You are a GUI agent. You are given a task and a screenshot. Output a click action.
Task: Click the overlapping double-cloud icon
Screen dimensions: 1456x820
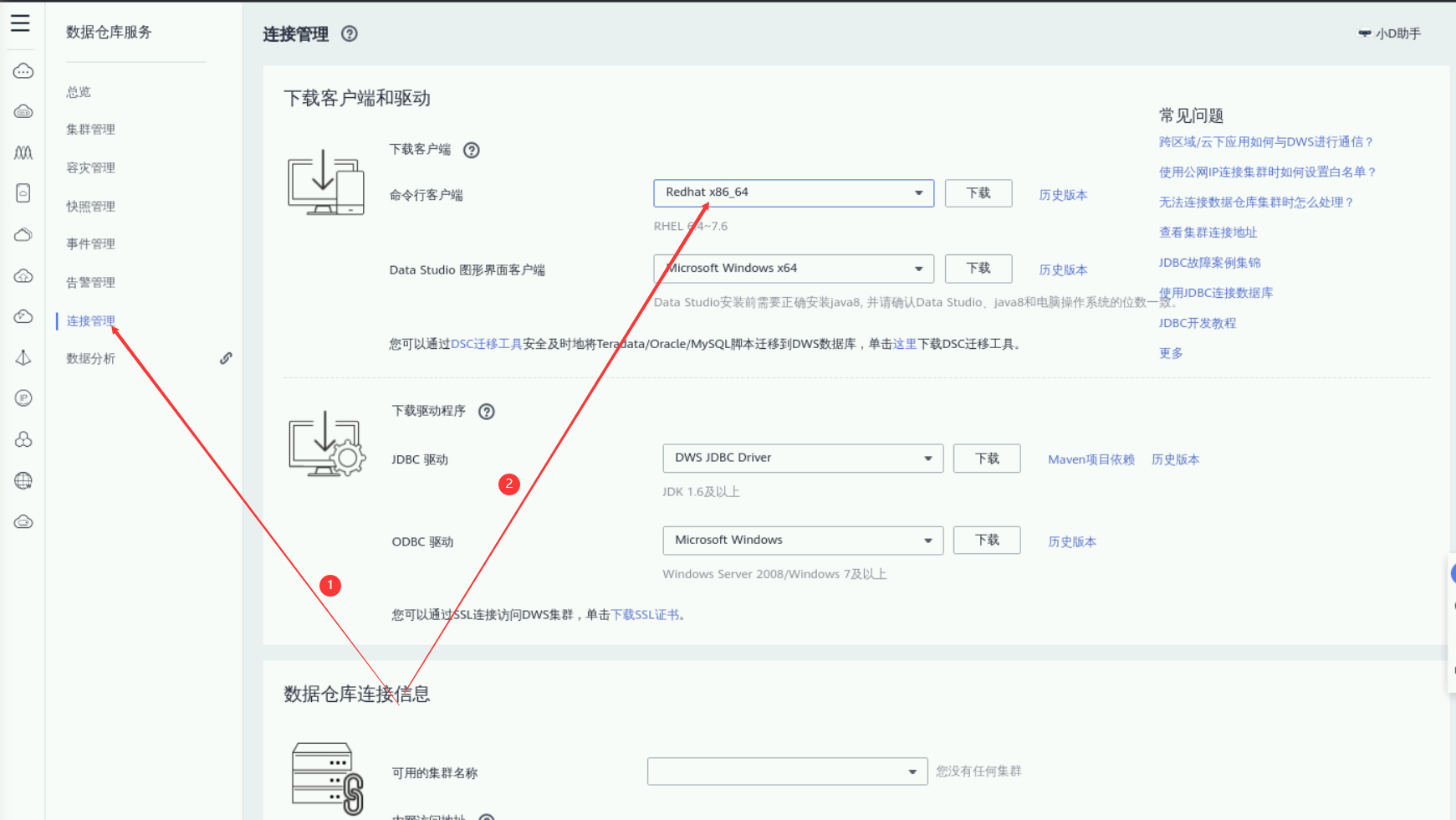[23, 234]
